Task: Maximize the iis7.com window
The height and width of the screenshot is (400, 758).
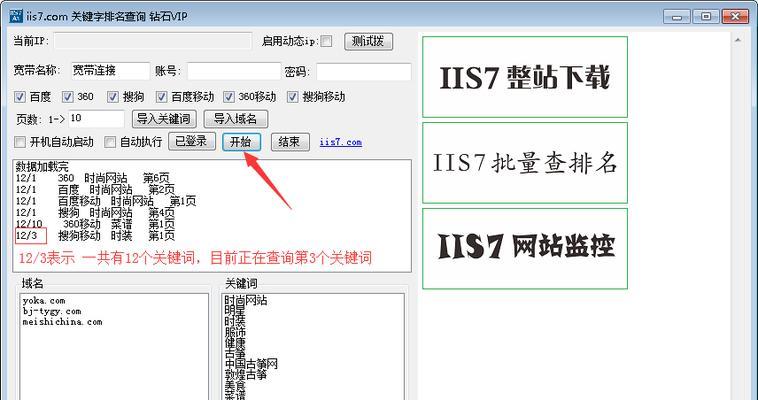Action: click(706, 16)
